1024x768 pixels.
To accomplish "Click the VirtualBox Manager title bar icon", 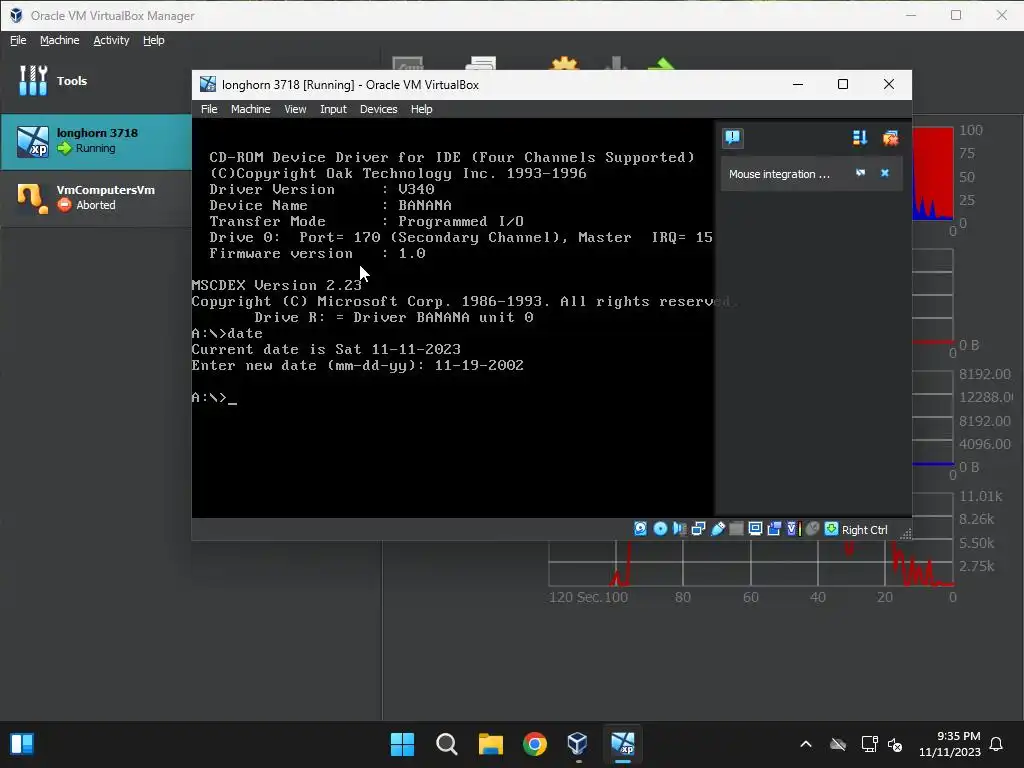I will pyautogui.click(x=16, y=15).
